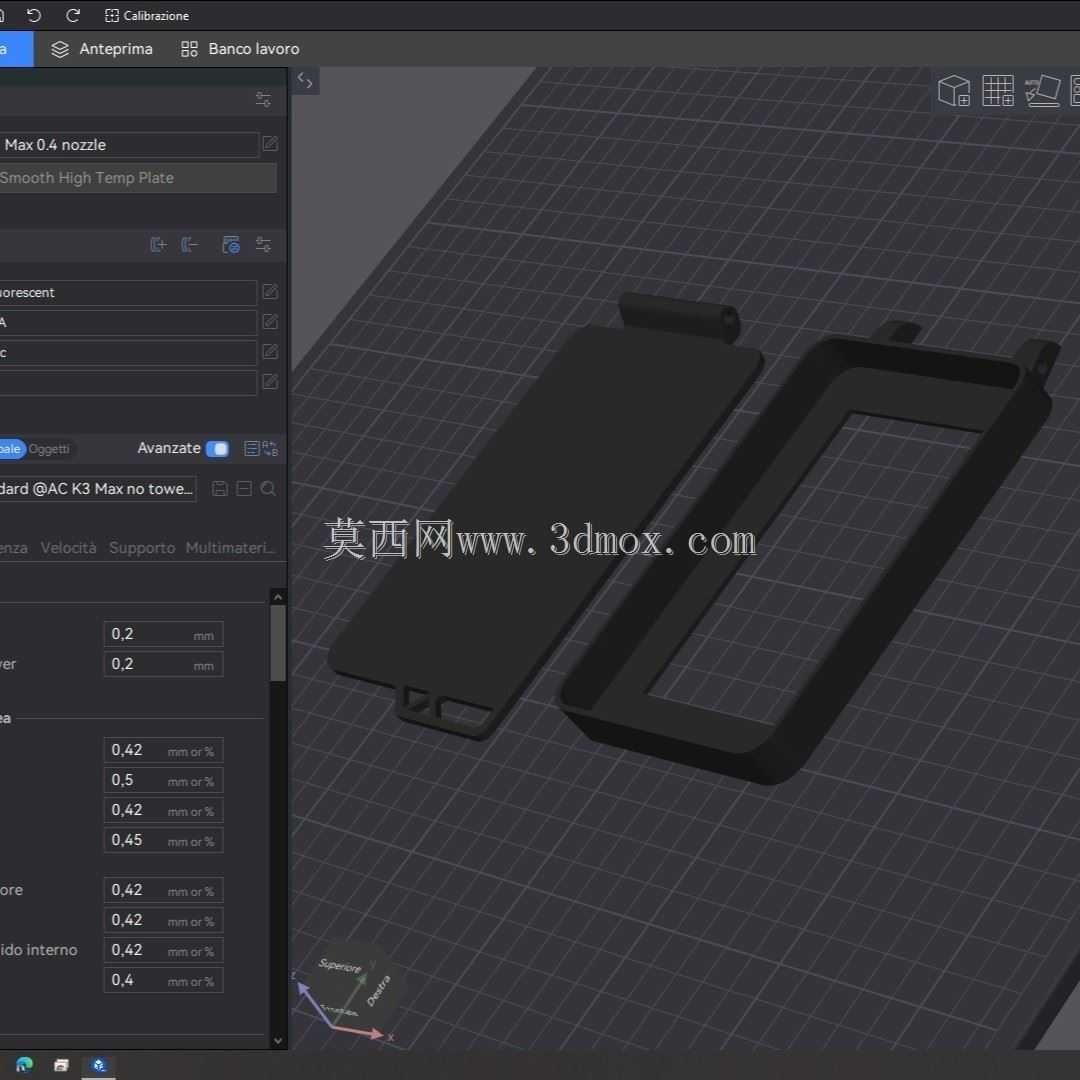Open the Supporto settings tab
Image resolution: width=1080 pixels, height=1080 pixels.
142,548
